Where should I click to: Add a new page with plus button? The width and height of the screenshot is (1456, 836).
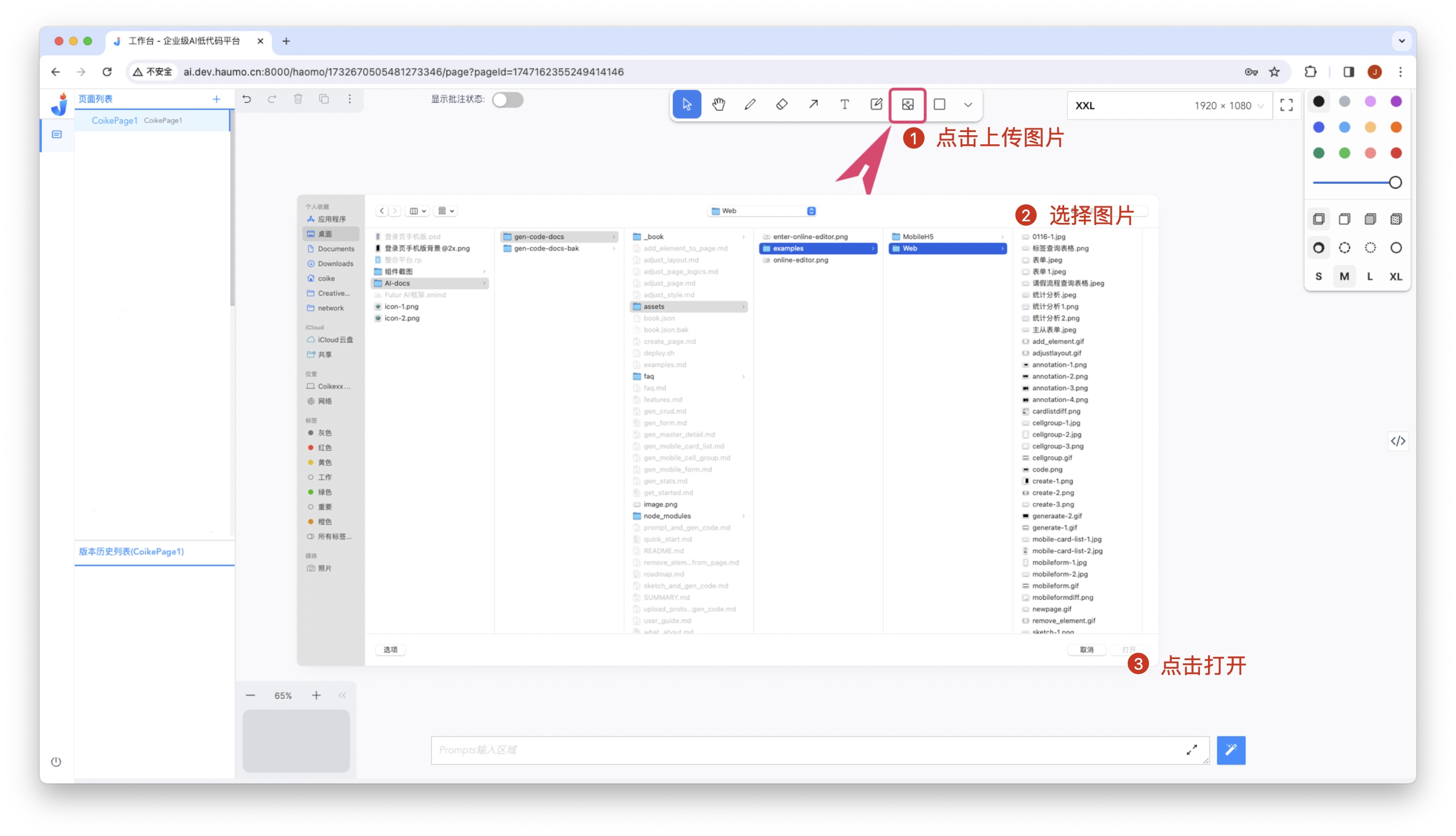tap(216, 99)
